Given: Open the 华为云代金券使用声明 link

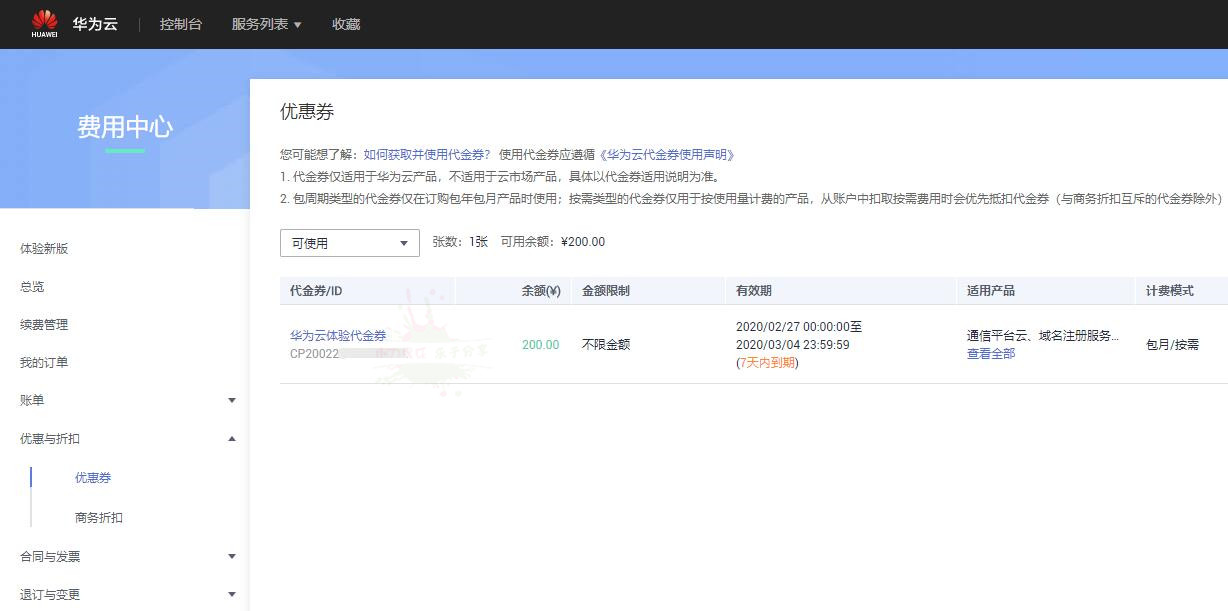Looking at the screenshot, I should tap(666, 155).
